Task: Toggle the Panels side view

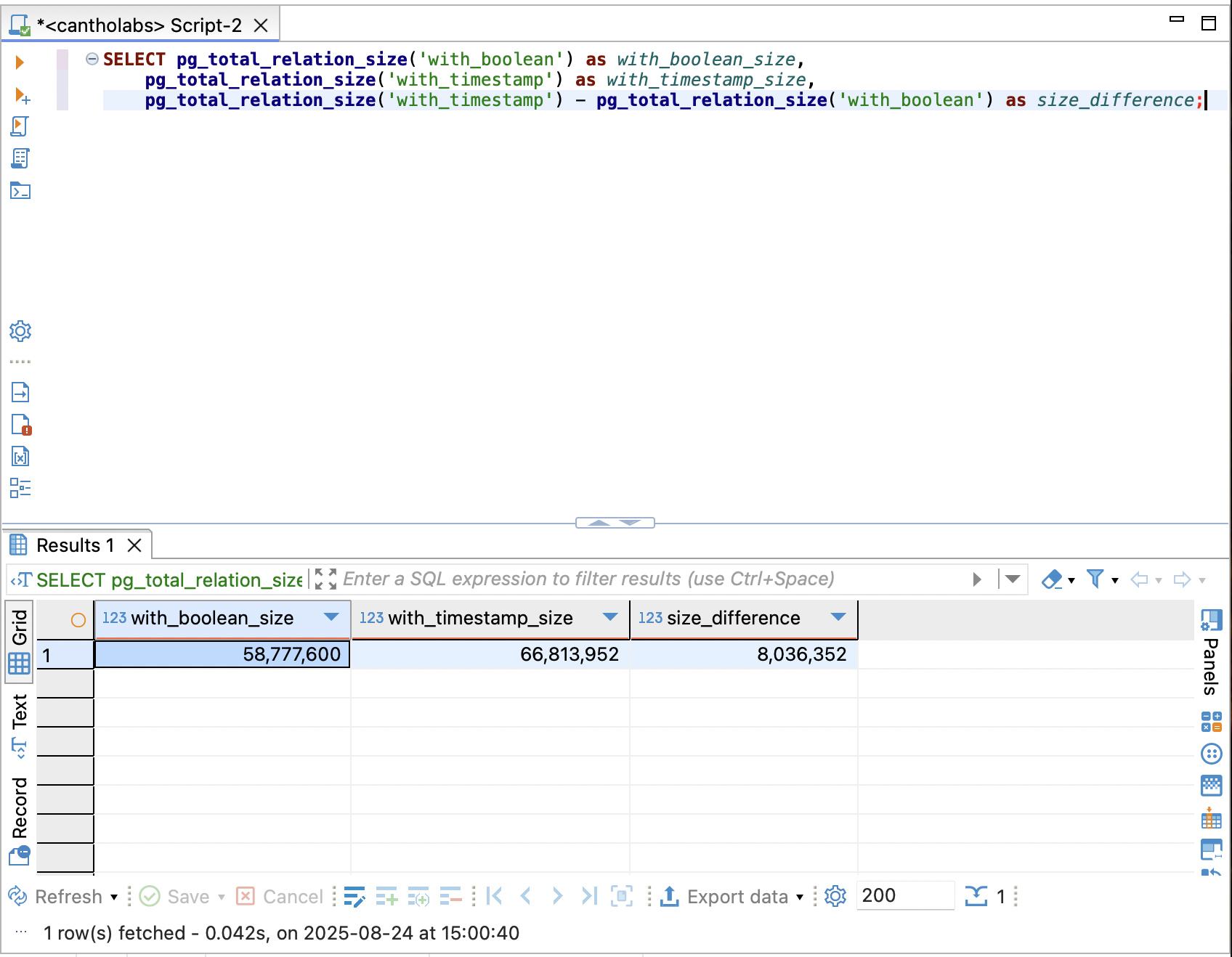Action: click(x=1210, y=653)
